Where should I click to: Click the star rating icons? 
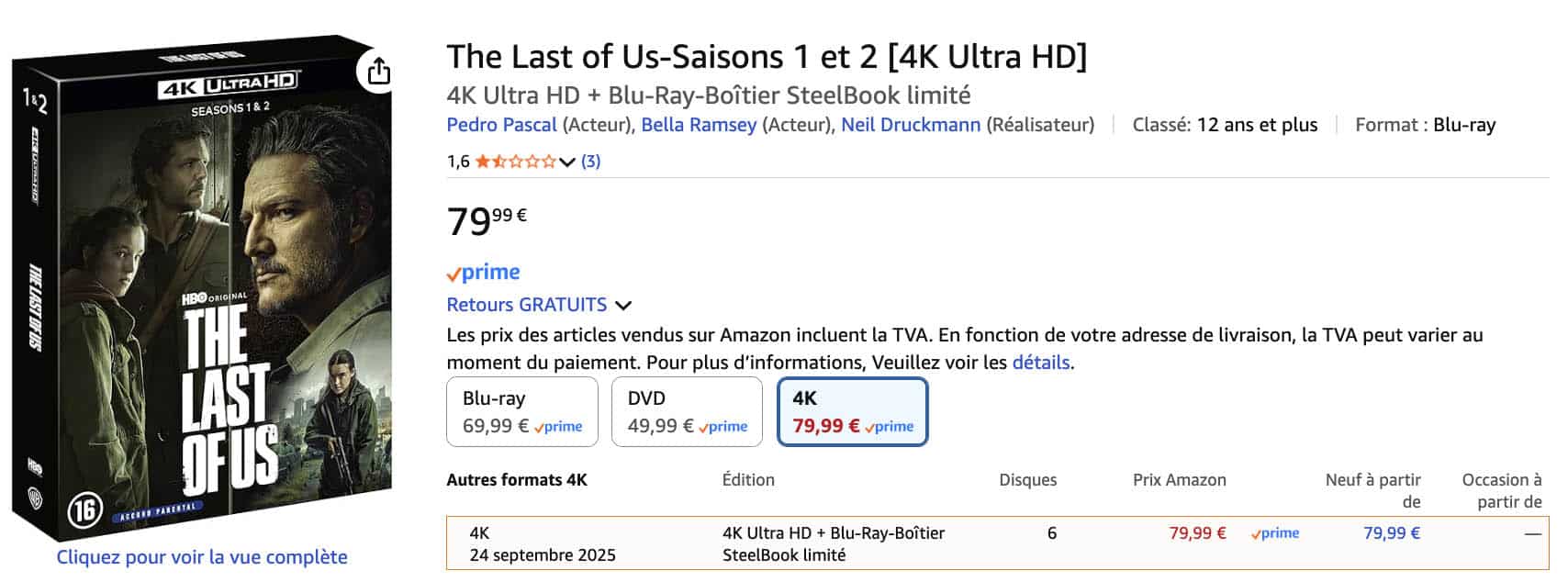(515, 162)
